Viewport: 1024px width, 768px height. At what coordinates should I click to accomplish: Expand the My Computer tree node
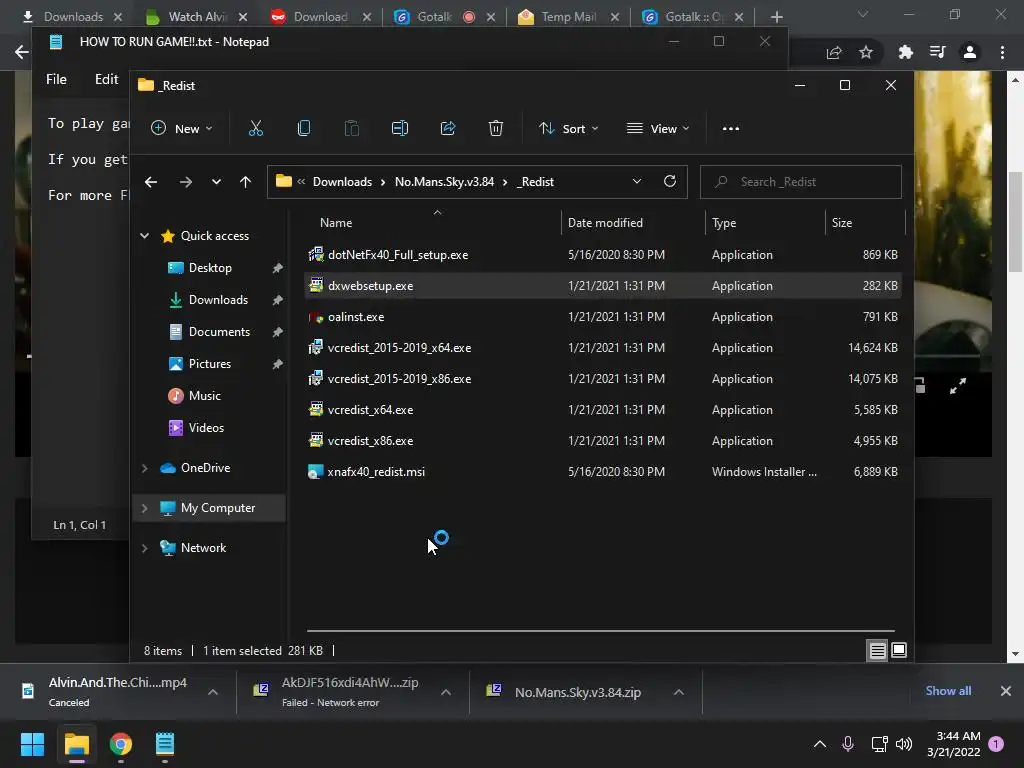click(x=144, y=507)
